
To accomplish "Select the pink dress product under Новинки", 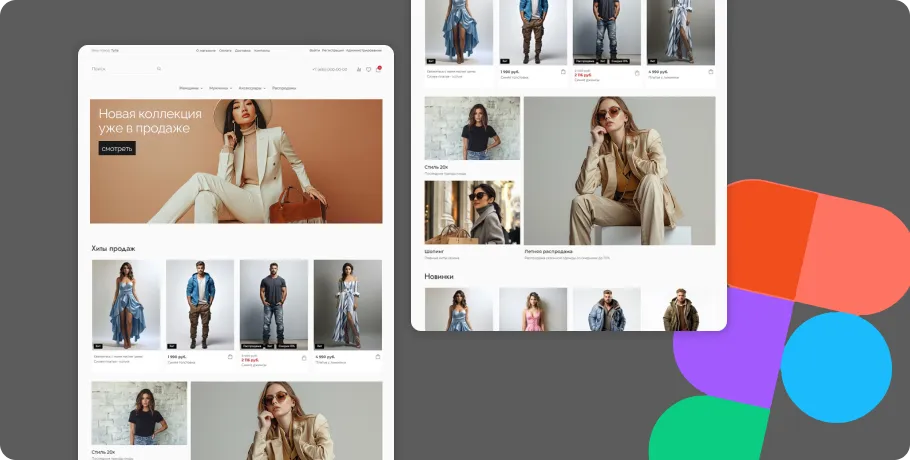I will (533, 309).
